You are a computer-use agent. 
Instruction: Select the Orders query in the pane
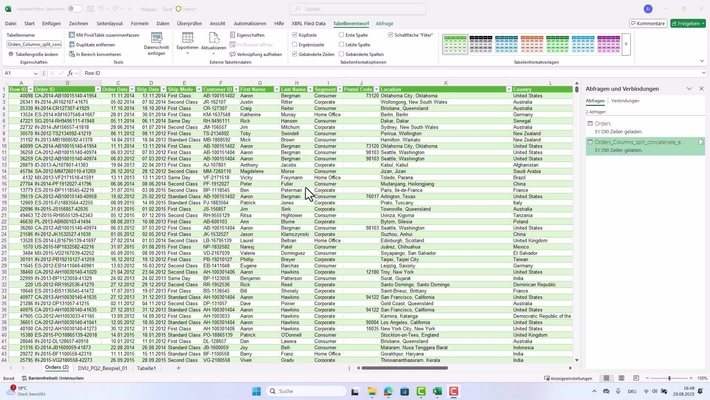tap(645, 127)
